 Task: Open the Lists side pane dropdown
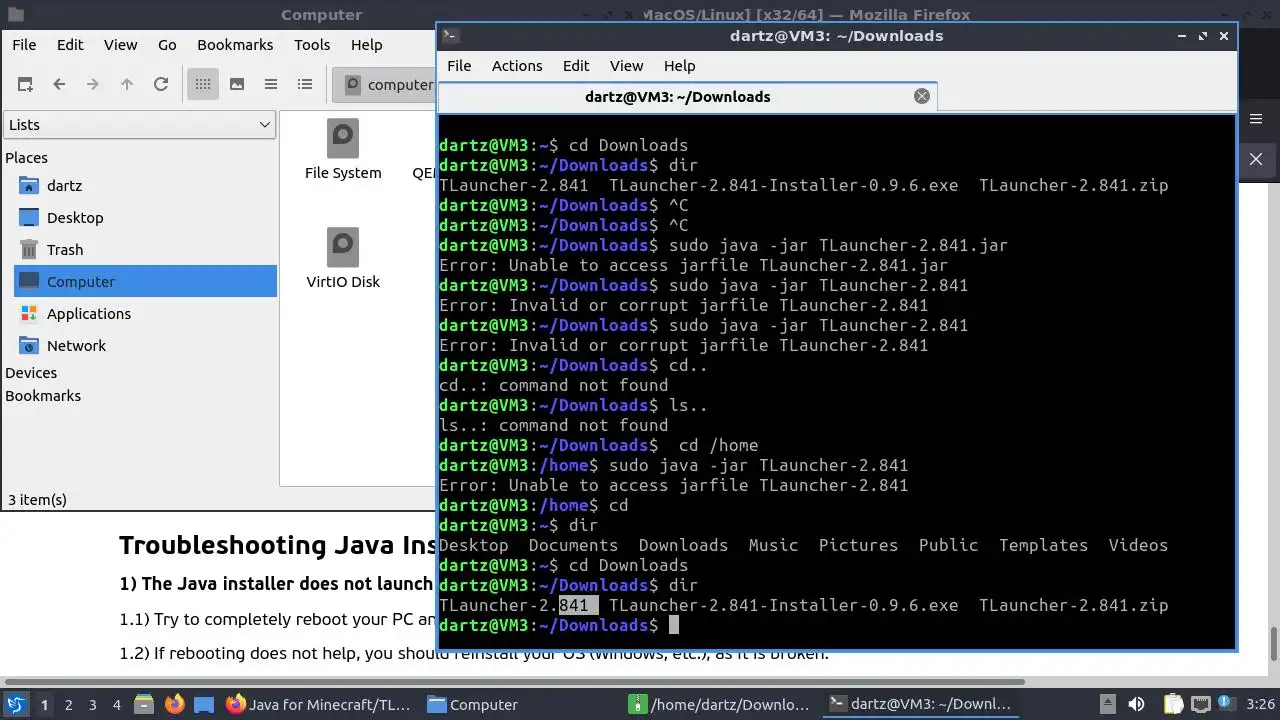point(139,125)
